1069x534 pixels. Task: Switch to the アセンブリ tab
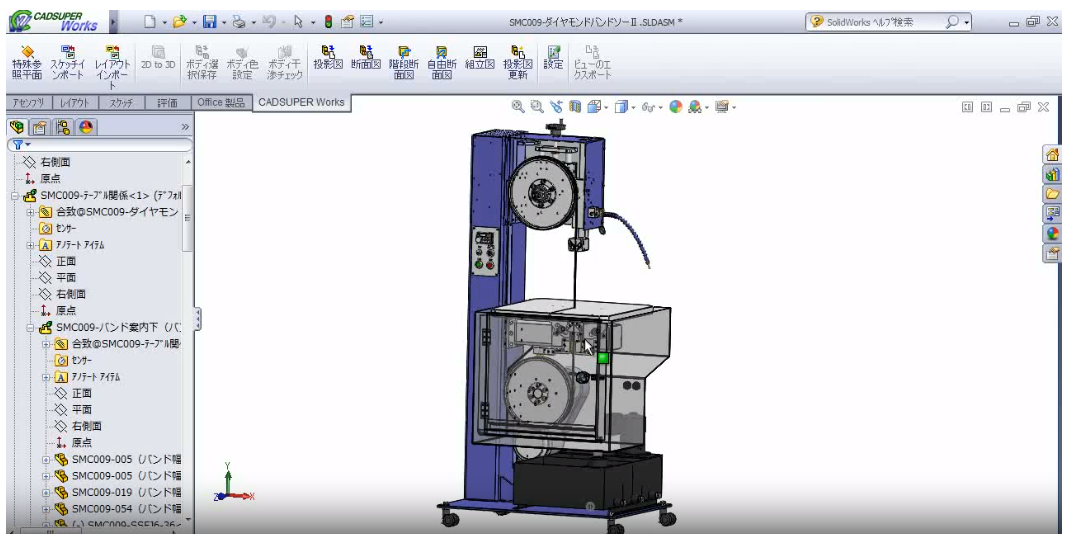coord(26,103)
